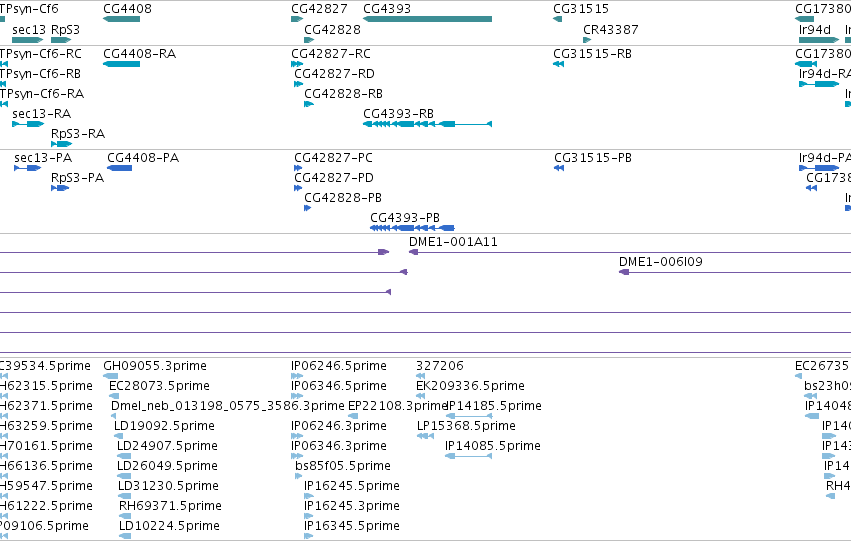Select the bs85f05.5prime EST
Viewport: 851px width, 541px height.
pos(299,476)
